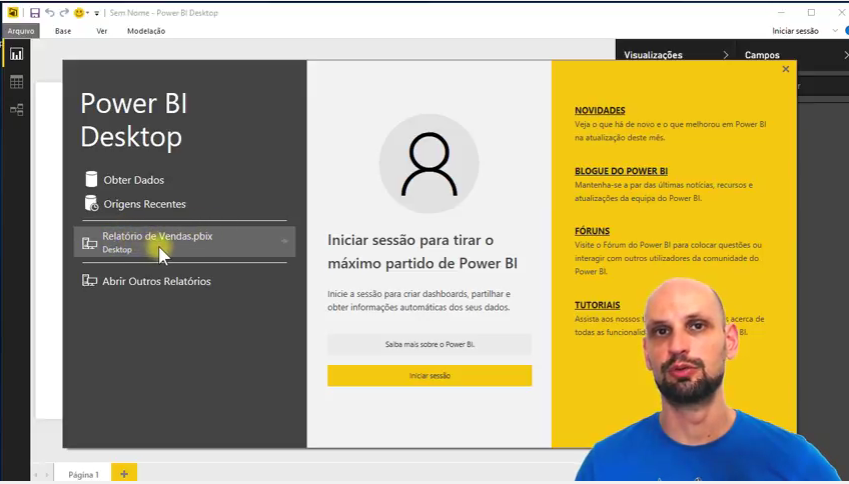Open Origens Recentes
The height and width of the screenshot is (484, 849).
pos(145,204)
